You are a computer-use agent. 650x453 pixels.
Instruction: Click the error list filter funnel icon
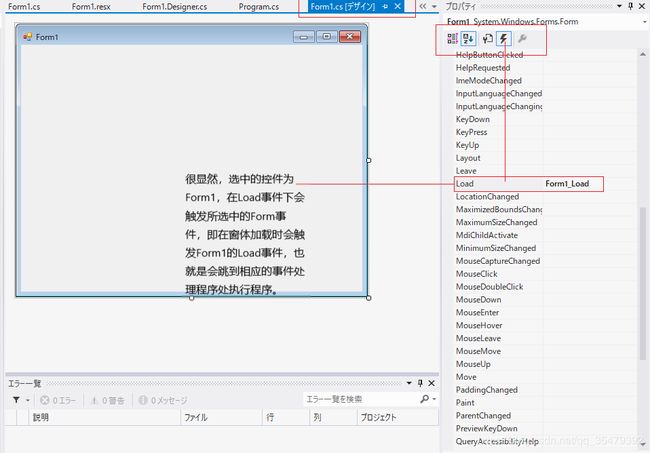point(16,400)
